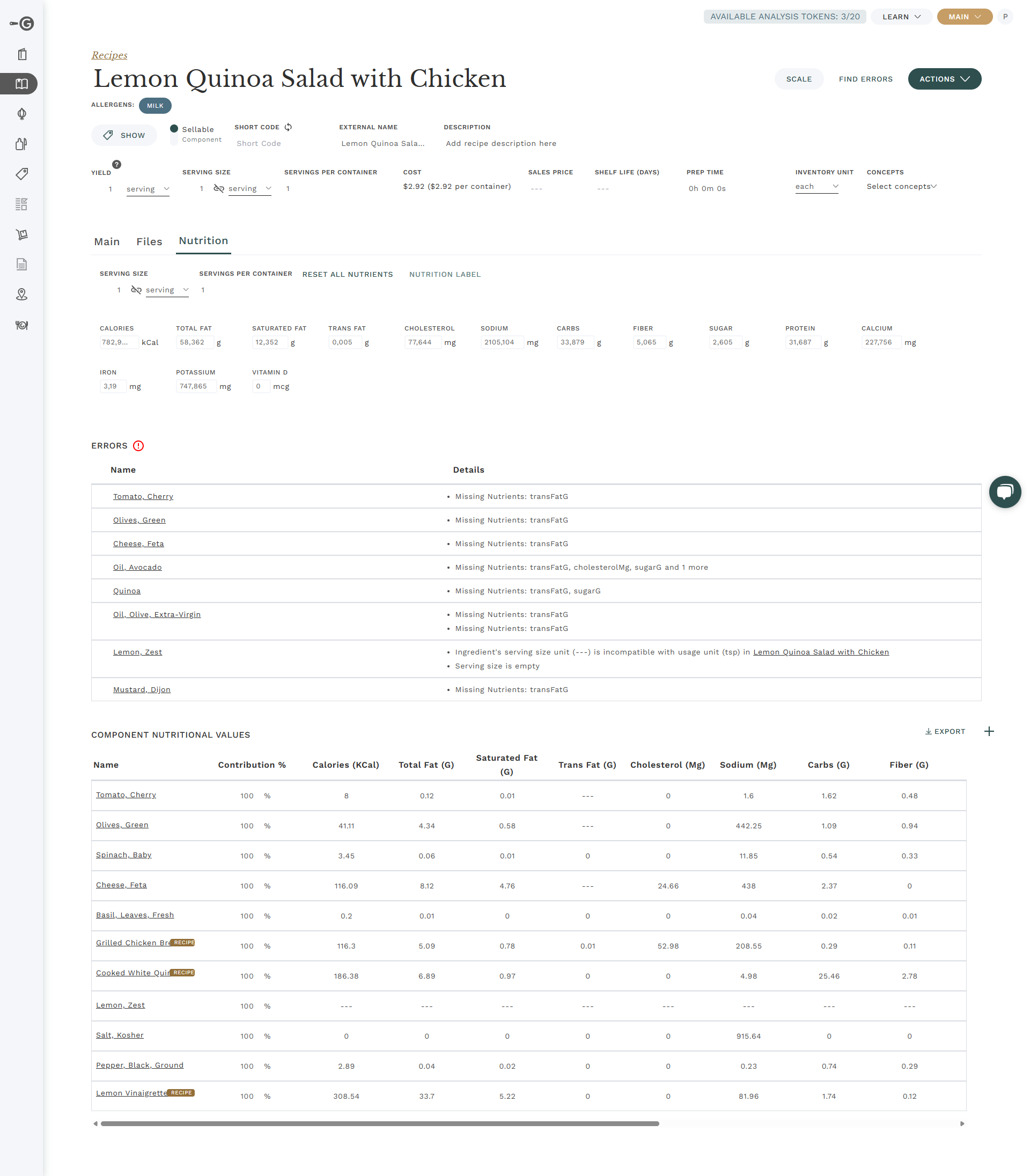Click the horizontal scrollbar of component table
Viewport: 1030px width, 1176px height.
coord(379,1123)
